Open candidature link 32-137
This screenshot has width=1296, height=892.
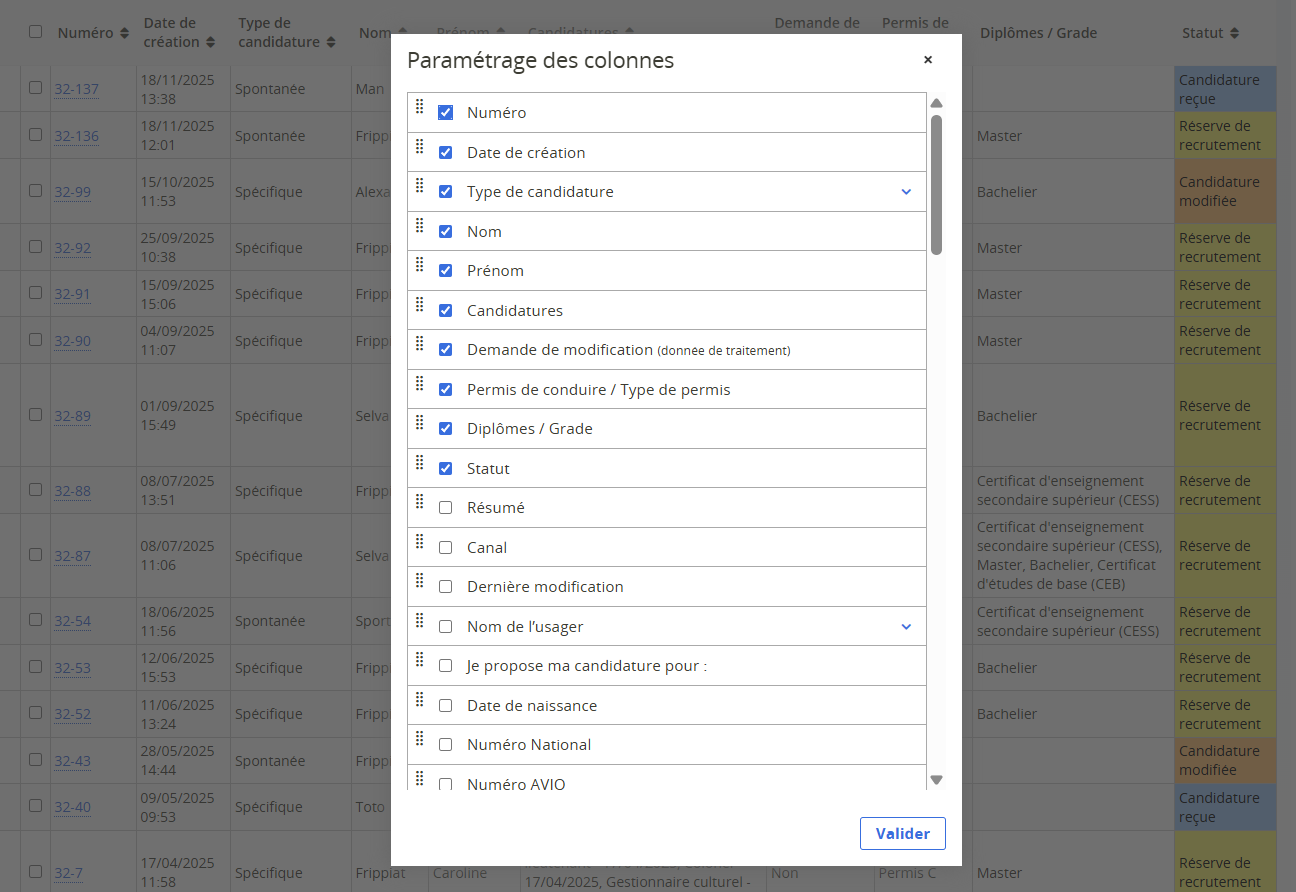click(x=76, y=89)
